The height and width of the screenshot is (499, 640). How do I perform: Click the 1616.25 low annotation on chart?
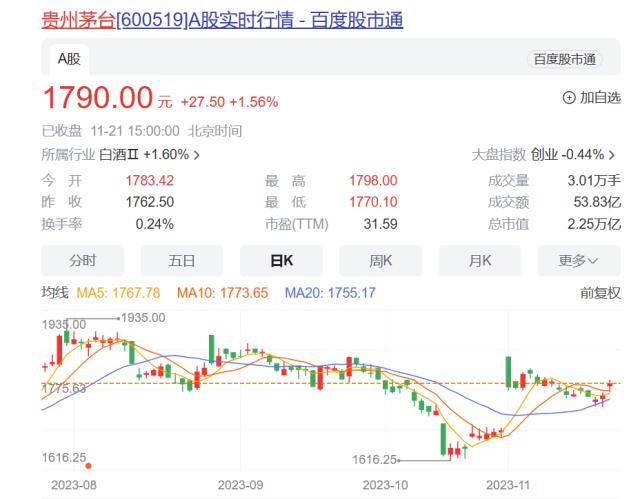tap(374, 460)
